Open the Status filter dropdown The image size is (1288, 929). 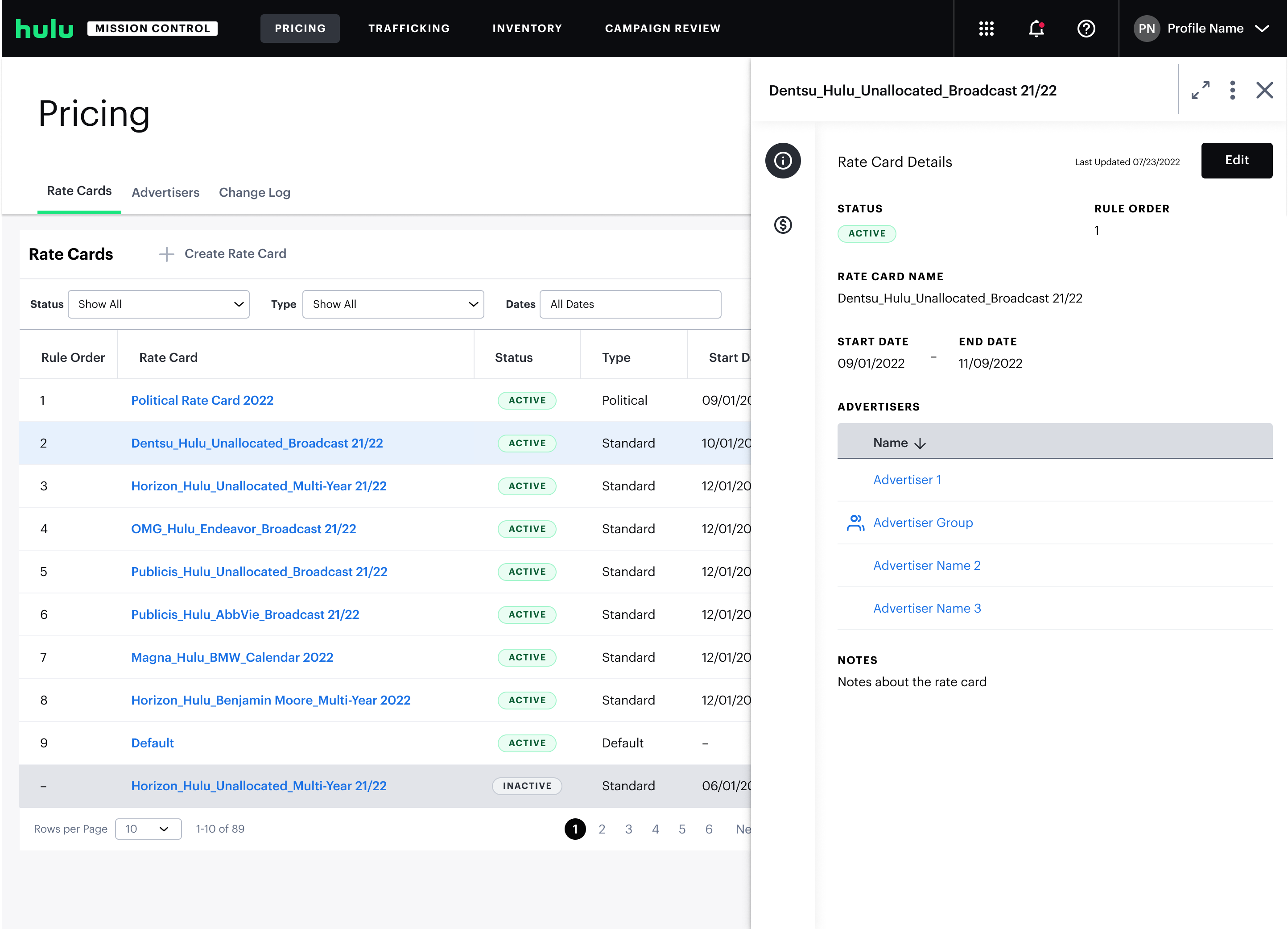click(x=158, y=305)
